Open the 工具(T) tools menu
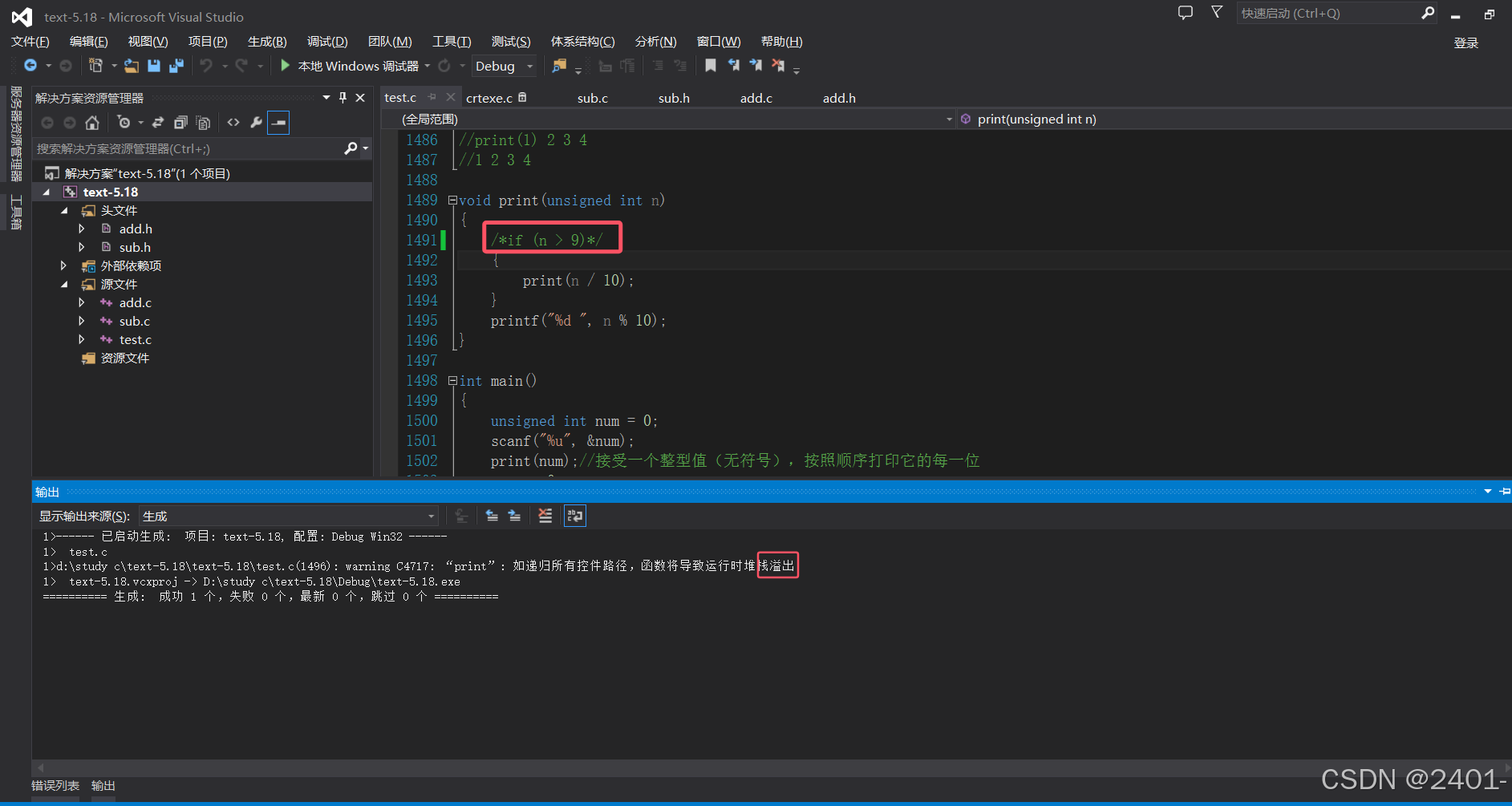Image resolution: width=1512 pixels, height=806 pixels. coord(452,42)
